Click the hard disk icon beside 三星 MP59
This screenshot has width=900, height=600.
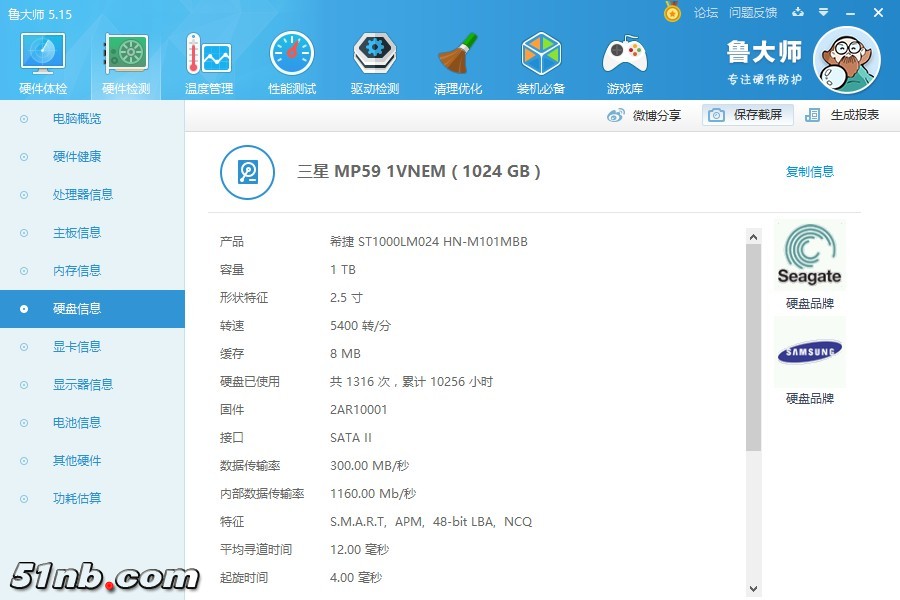[x=247, y=172]
